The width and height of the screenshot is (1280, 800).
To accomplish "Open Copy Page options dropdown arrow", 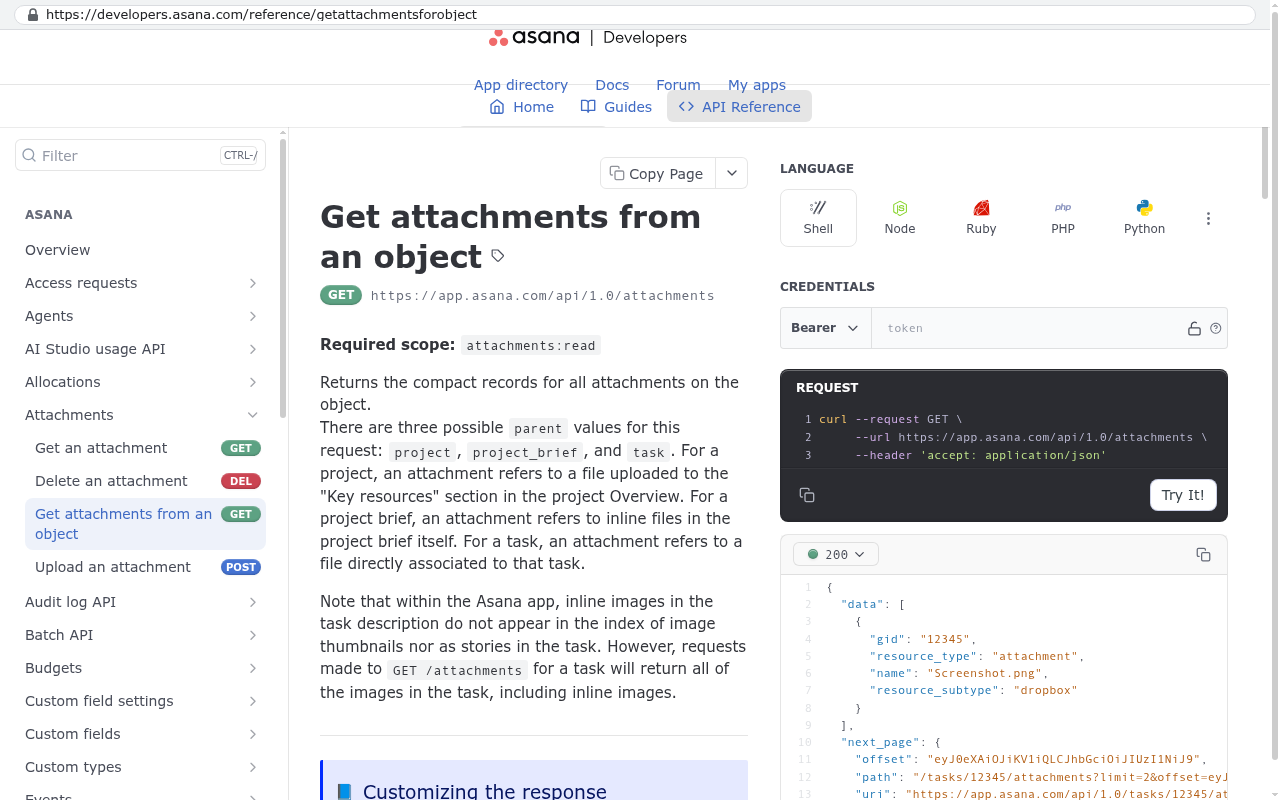I will (732, 173).
